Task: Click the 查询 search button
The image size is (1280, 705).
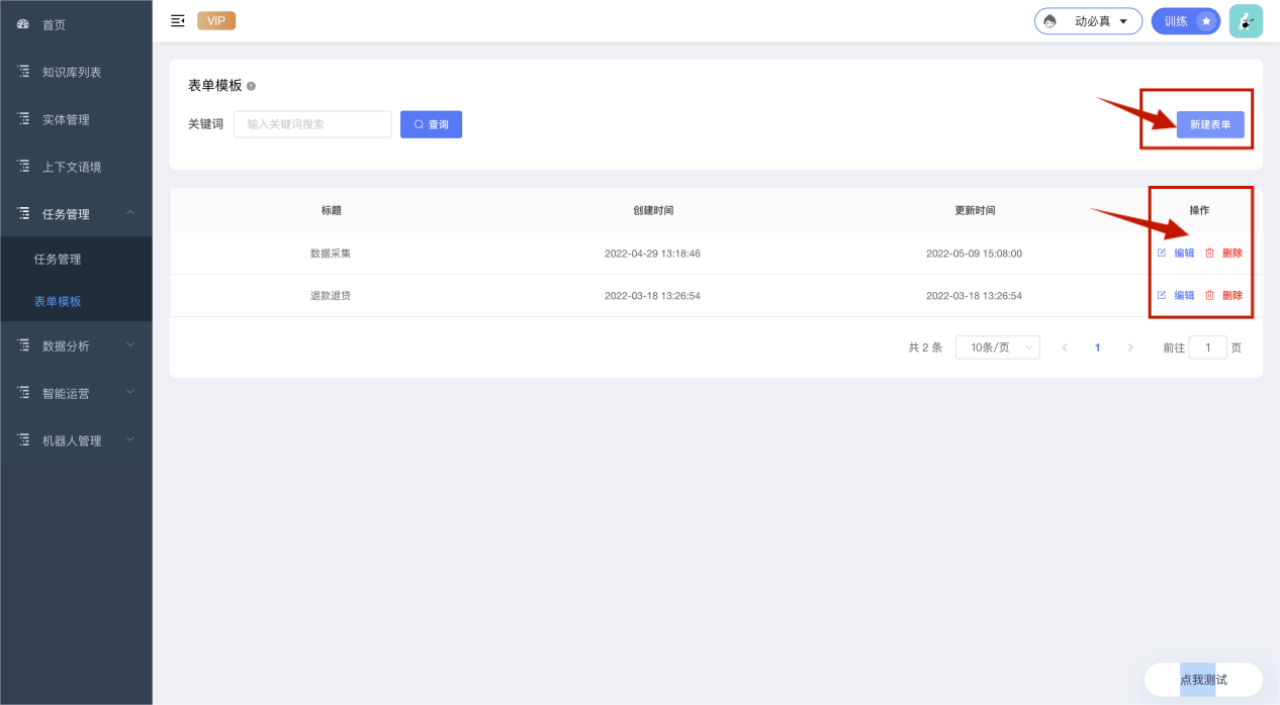Action: coord(431,124)
